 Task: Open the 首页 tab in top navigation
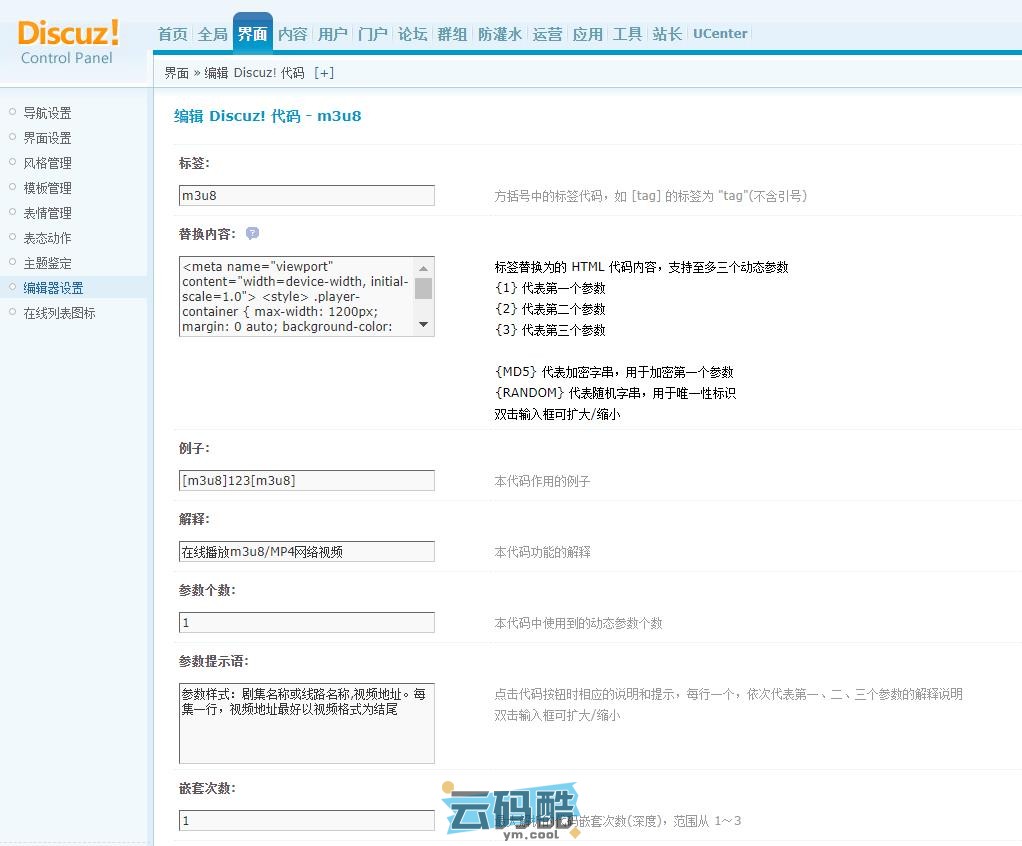[x=173, y=34]
